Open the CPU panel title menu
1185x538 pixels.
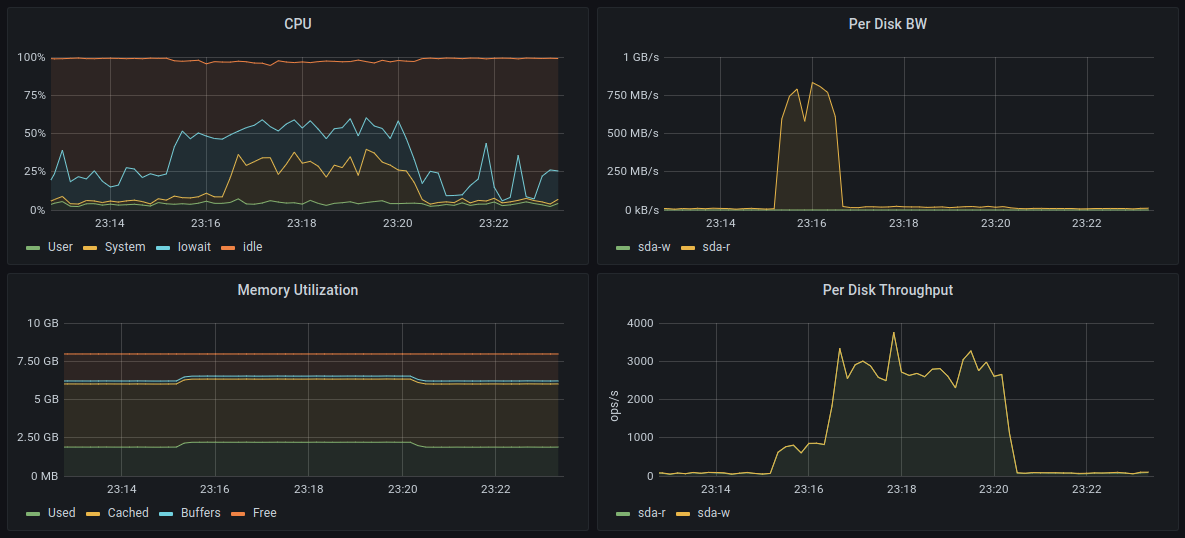pyautogui.click(x=298, y=23)
